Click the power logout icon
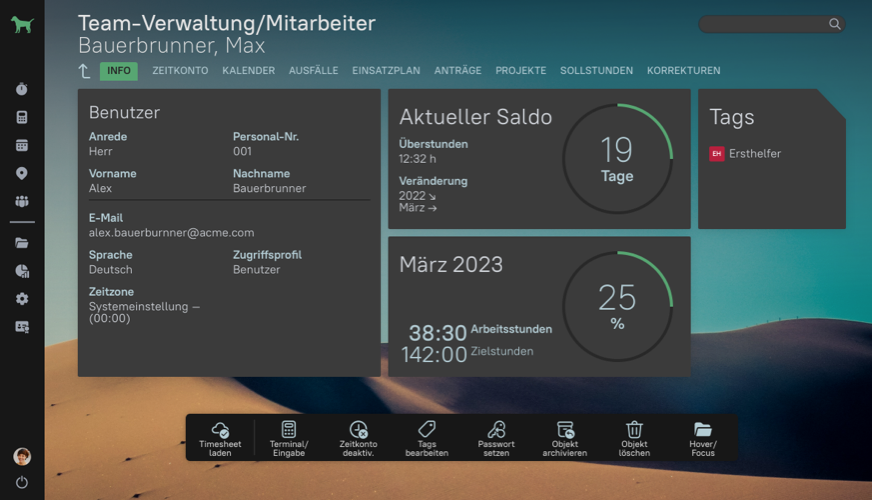Image resolution: width=872 pixels, height=500 pixels. coord(22,482)
